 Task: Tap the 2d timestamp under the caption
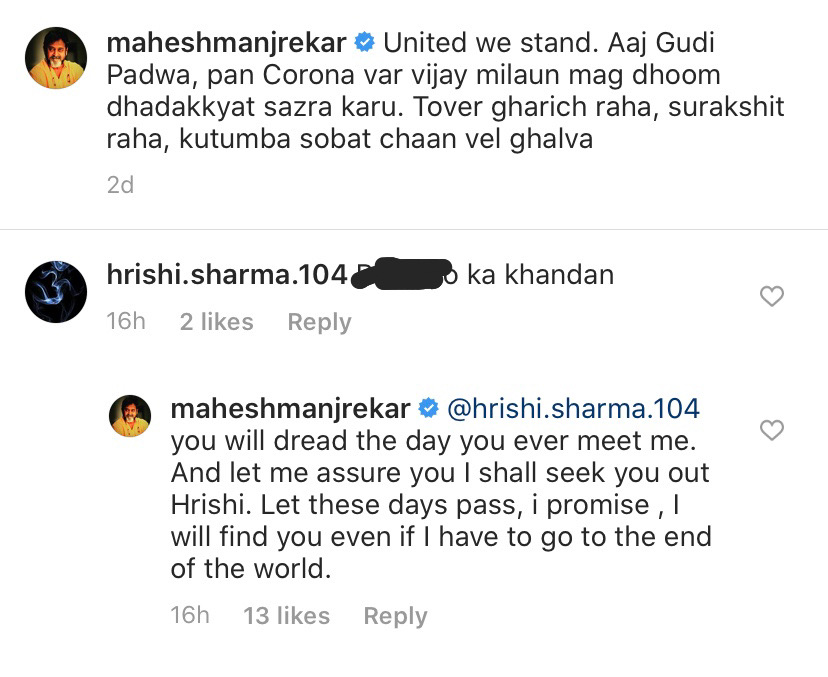pyautogui.click(x=120, y=185)
